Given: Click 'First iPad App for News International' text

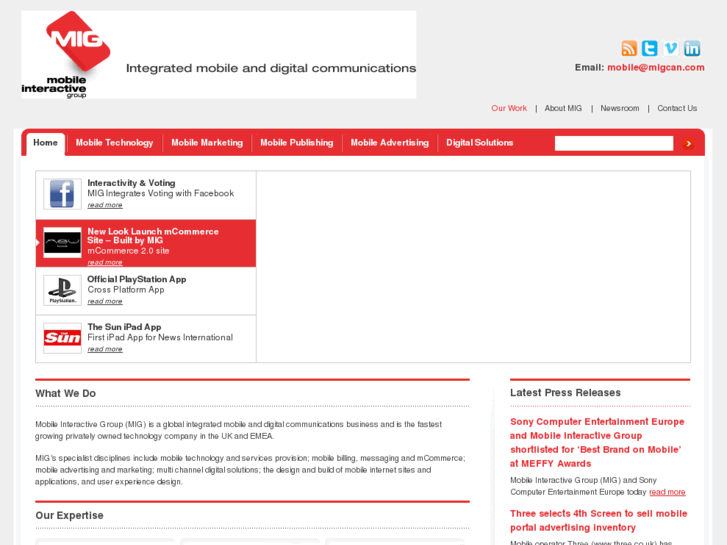Looking at the screenshot, I should tap(160, 337).
